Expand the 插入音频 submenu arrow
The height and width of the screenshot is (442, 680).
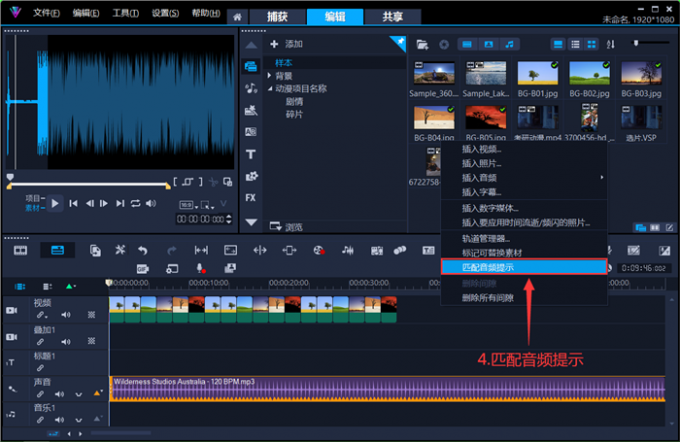click(x=601, y=177)
